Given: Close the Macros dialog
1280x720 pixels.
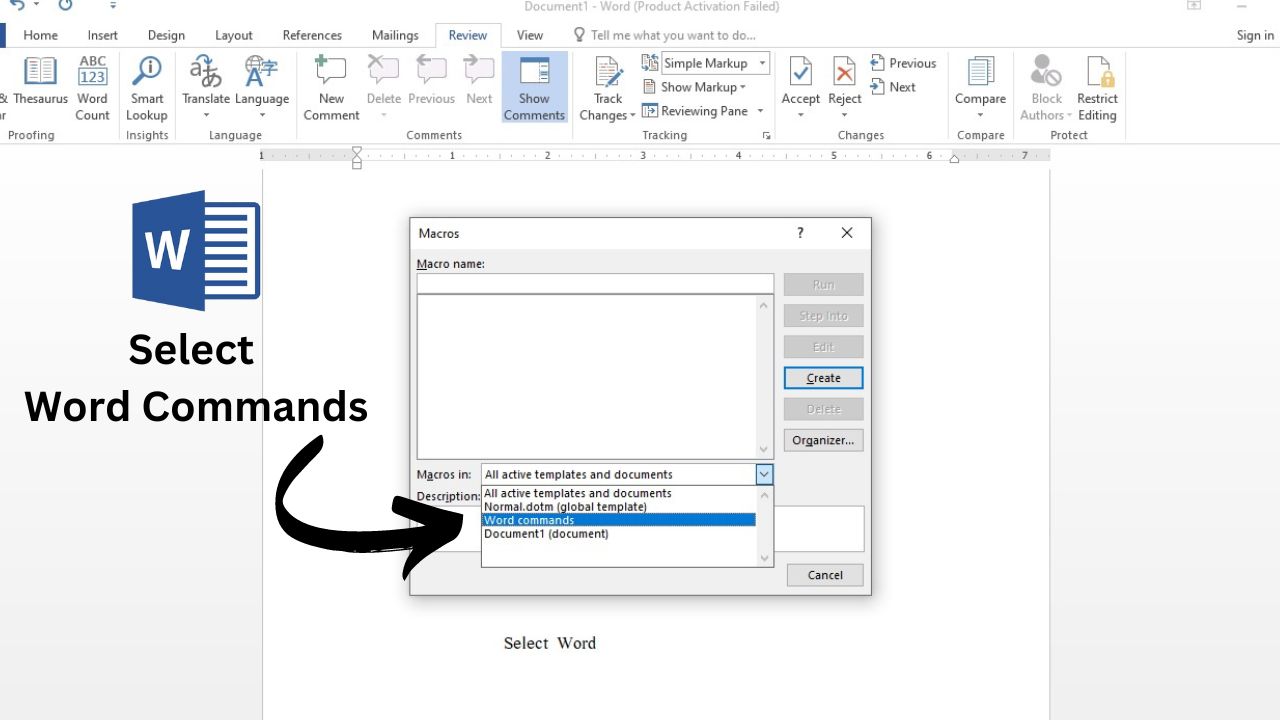Looking at the screenshot, I should point(847,233).
